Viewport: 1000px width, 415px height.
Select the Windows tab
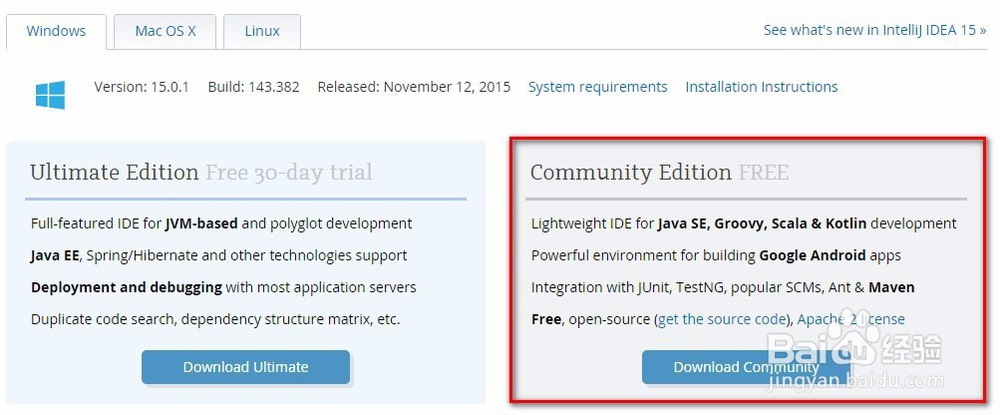(56, 31)
